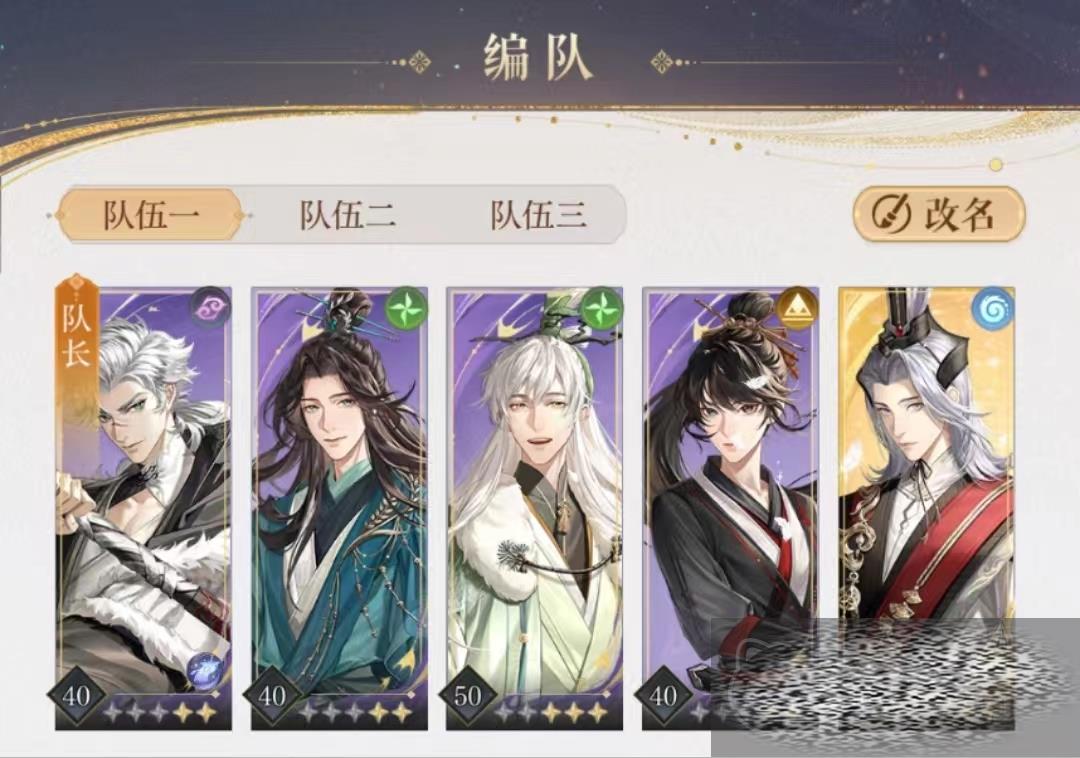
Task: Click the 改名 rename button
Action: [939, 214]
